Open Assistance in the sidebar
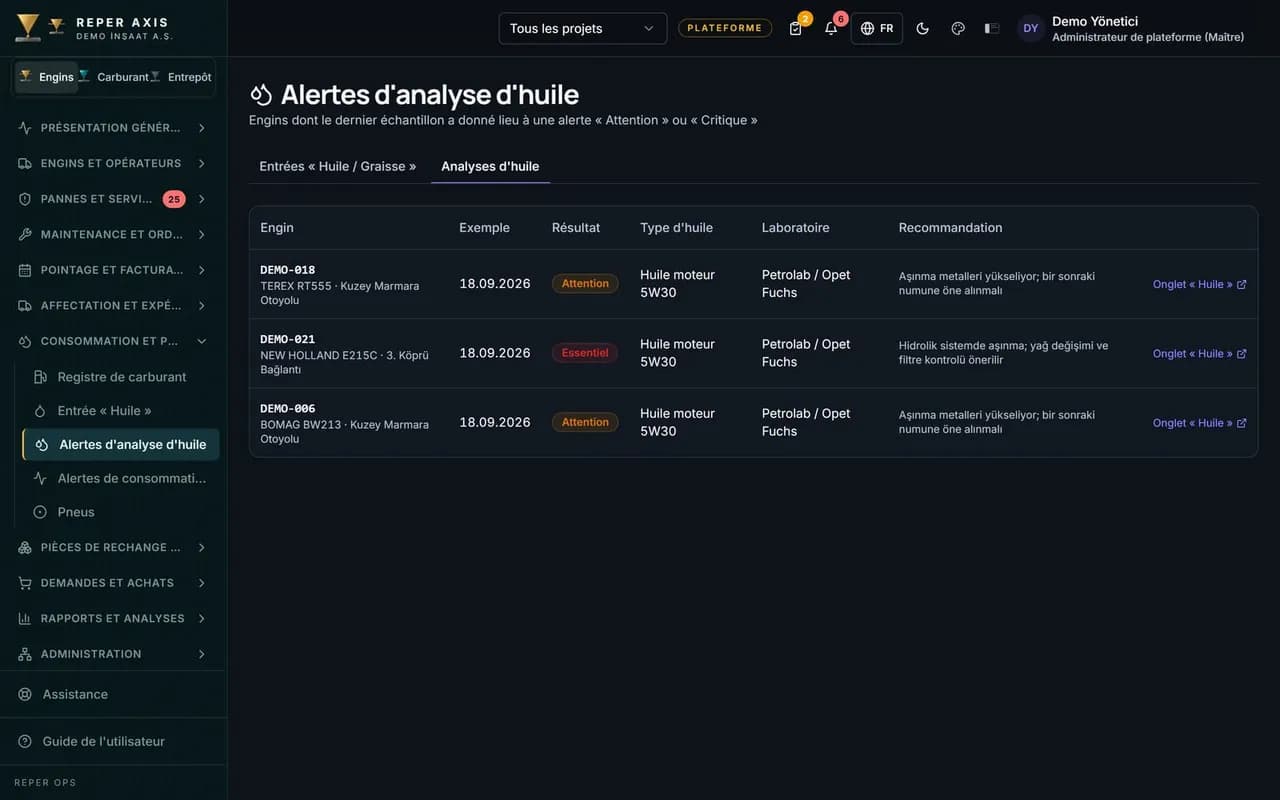The image size is (1280, 800). [x=113, y=694]
